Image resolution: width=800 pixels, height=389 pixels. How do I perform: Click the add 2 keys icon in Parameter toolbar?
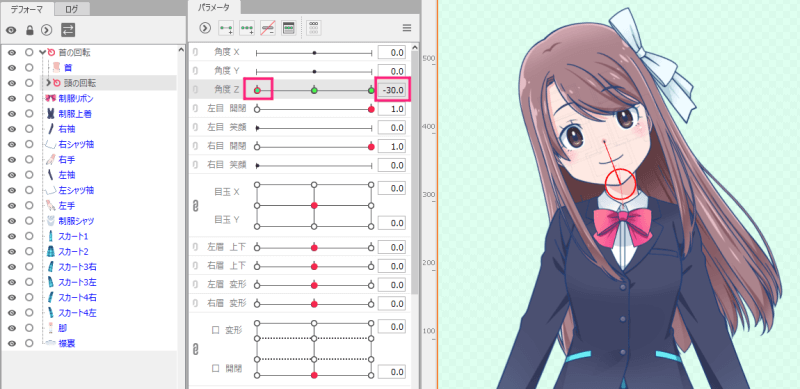click(226, 28)
